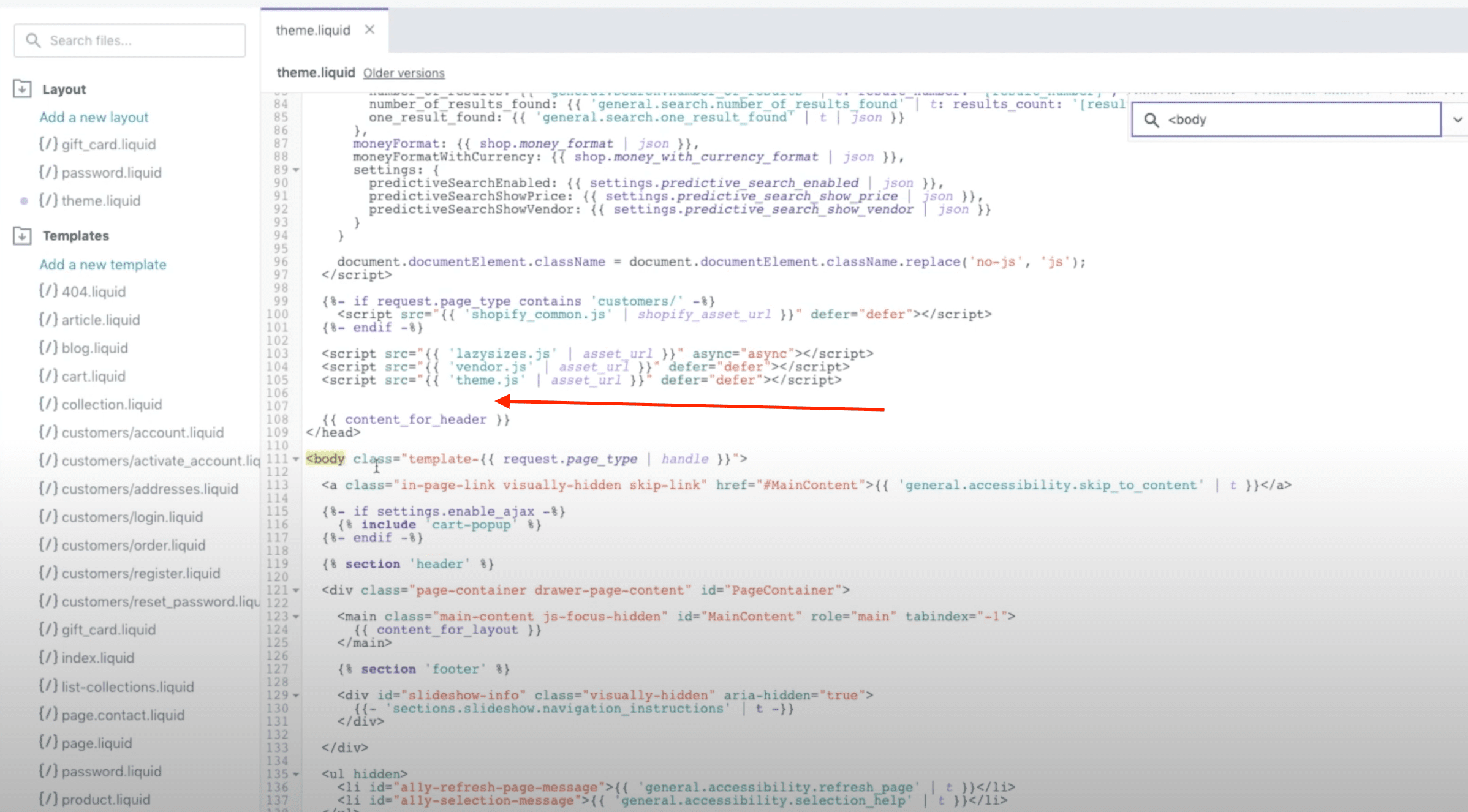Viewport: 1468px width, 812px height.
Task: Click file icon beside cart.liquid
Action: click(48, 375)
